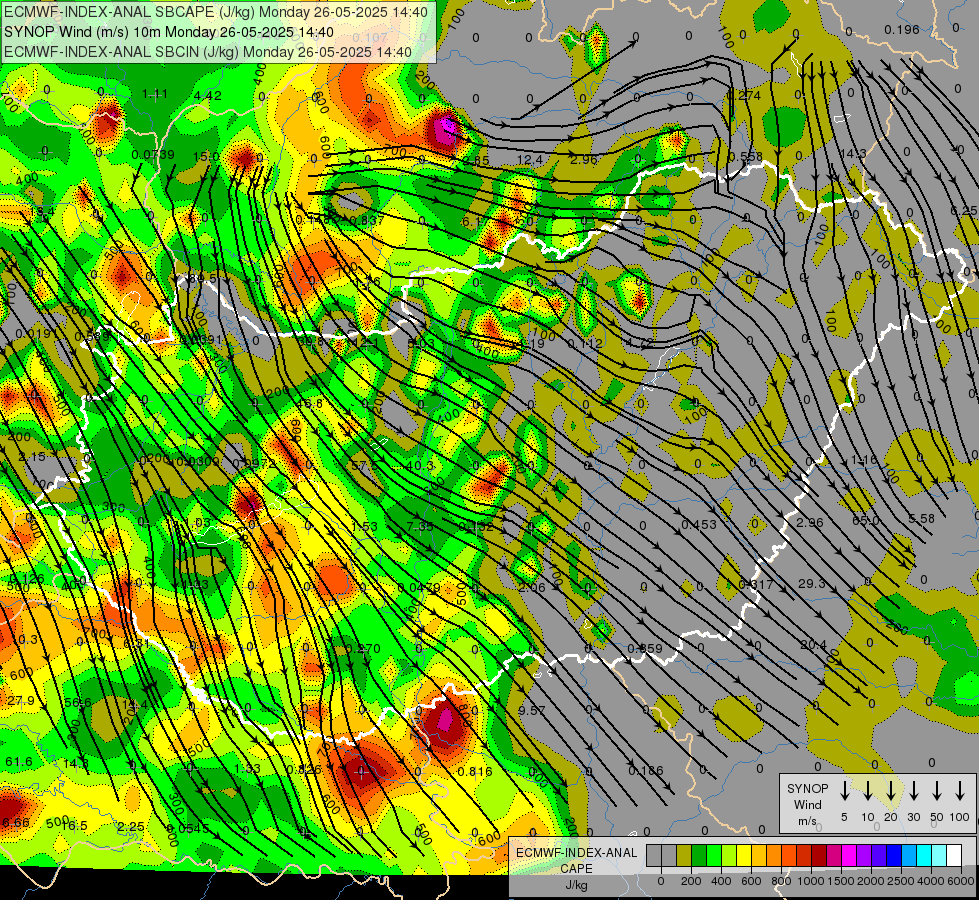Click the '6000' tick label in the CAPE legend
Image resolution: width=979 pixels, height=900 pixels.
point(961,881)
